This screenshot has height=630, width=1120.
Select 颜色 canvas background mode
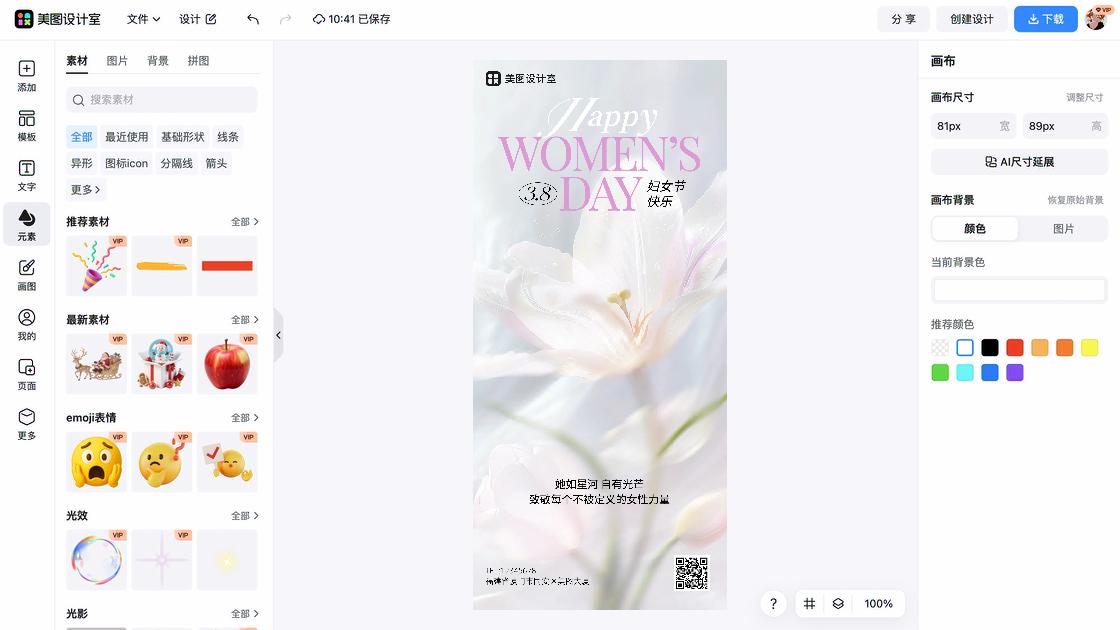tap(975, 229)
